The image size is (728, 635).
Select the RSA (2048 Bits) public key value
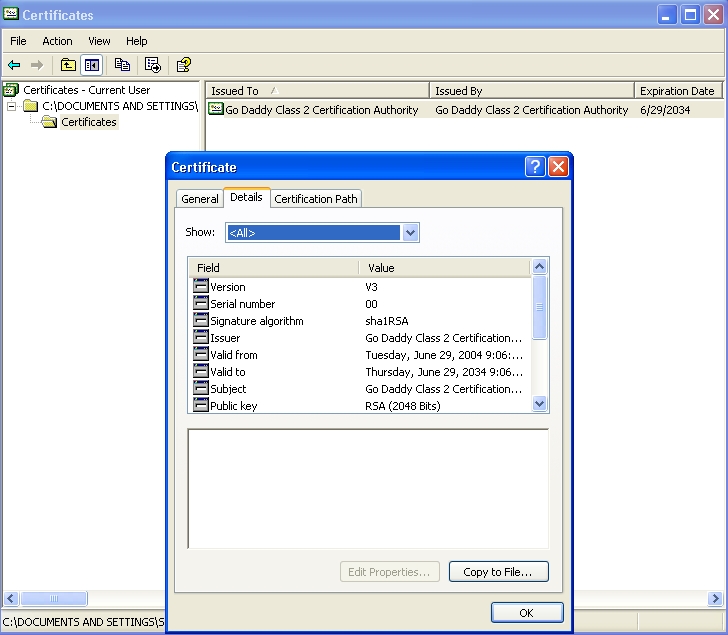pyautogui.click(x=403, y=406)
